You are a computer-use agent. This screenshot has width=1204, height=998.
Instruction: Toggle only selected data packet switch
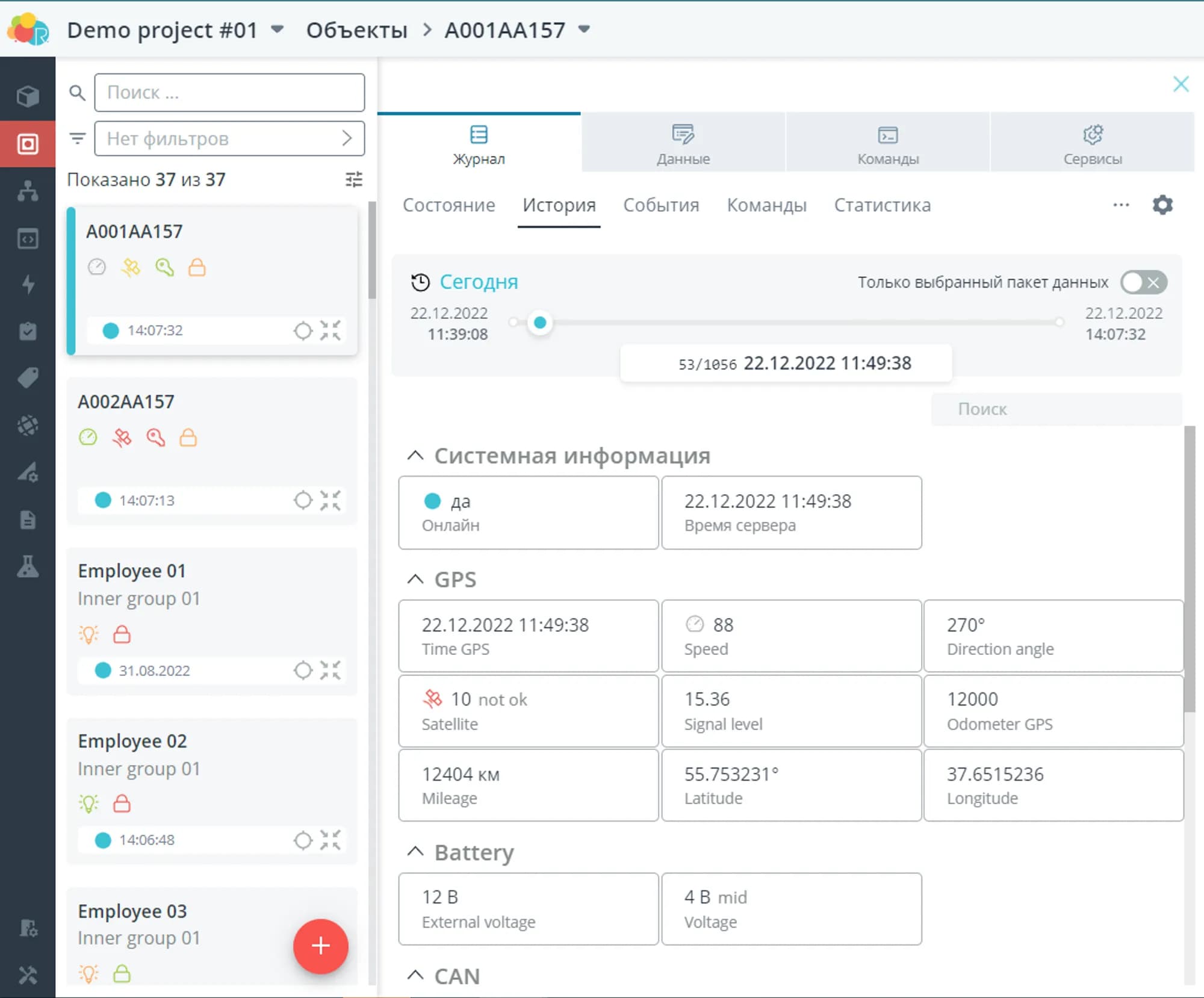pyautogui.click(x=1143, y=282)
